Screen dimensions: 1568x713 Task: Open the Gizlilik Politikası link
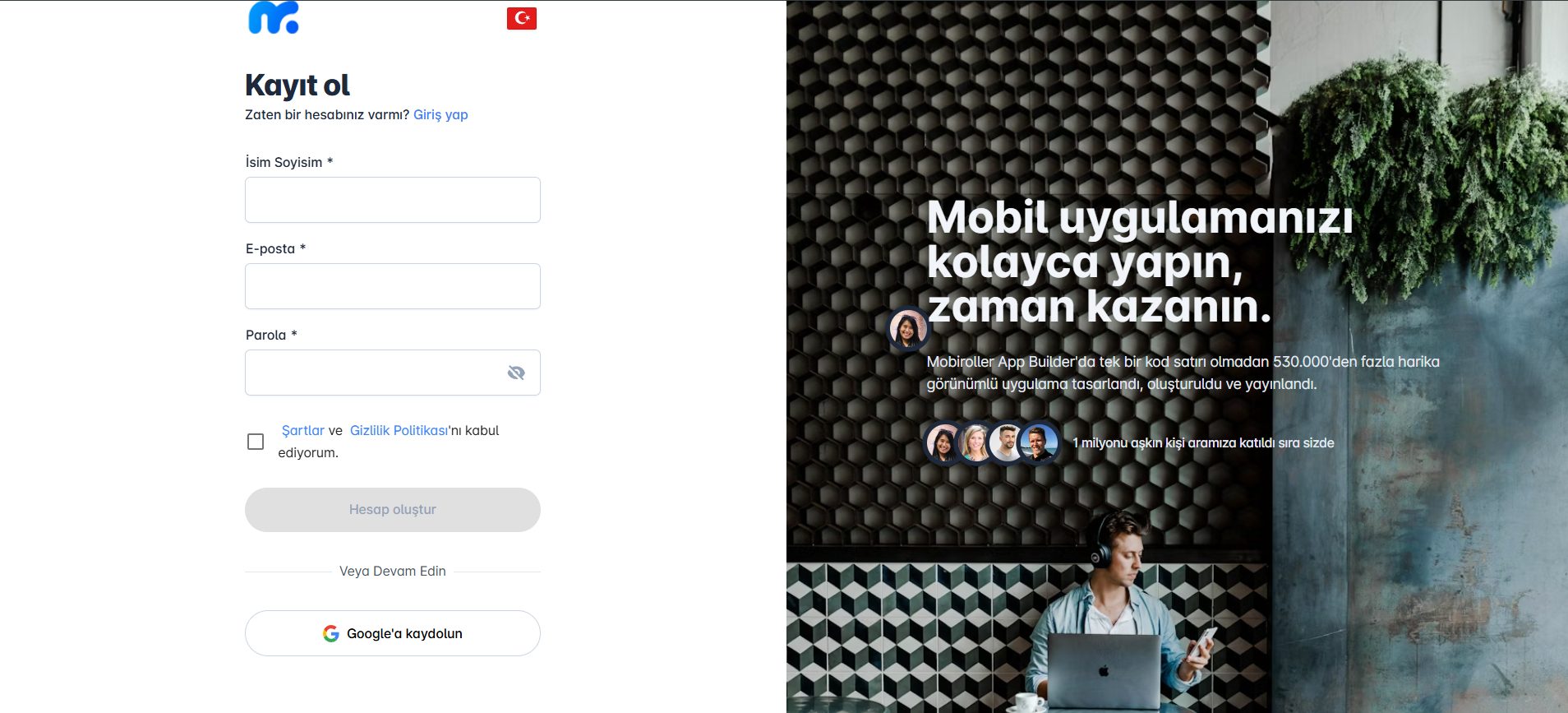pyautogui.click(x=399, y=430)
